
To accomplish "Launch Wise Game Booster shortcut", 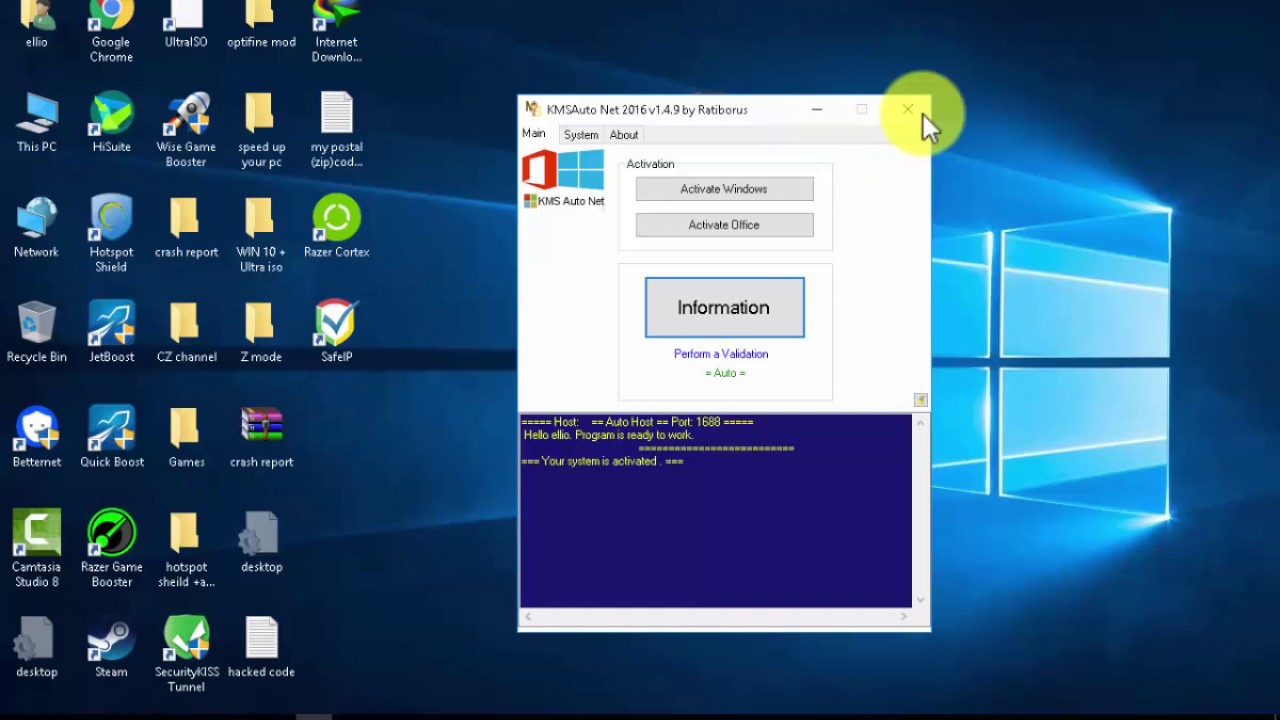I will pos(186,129).
